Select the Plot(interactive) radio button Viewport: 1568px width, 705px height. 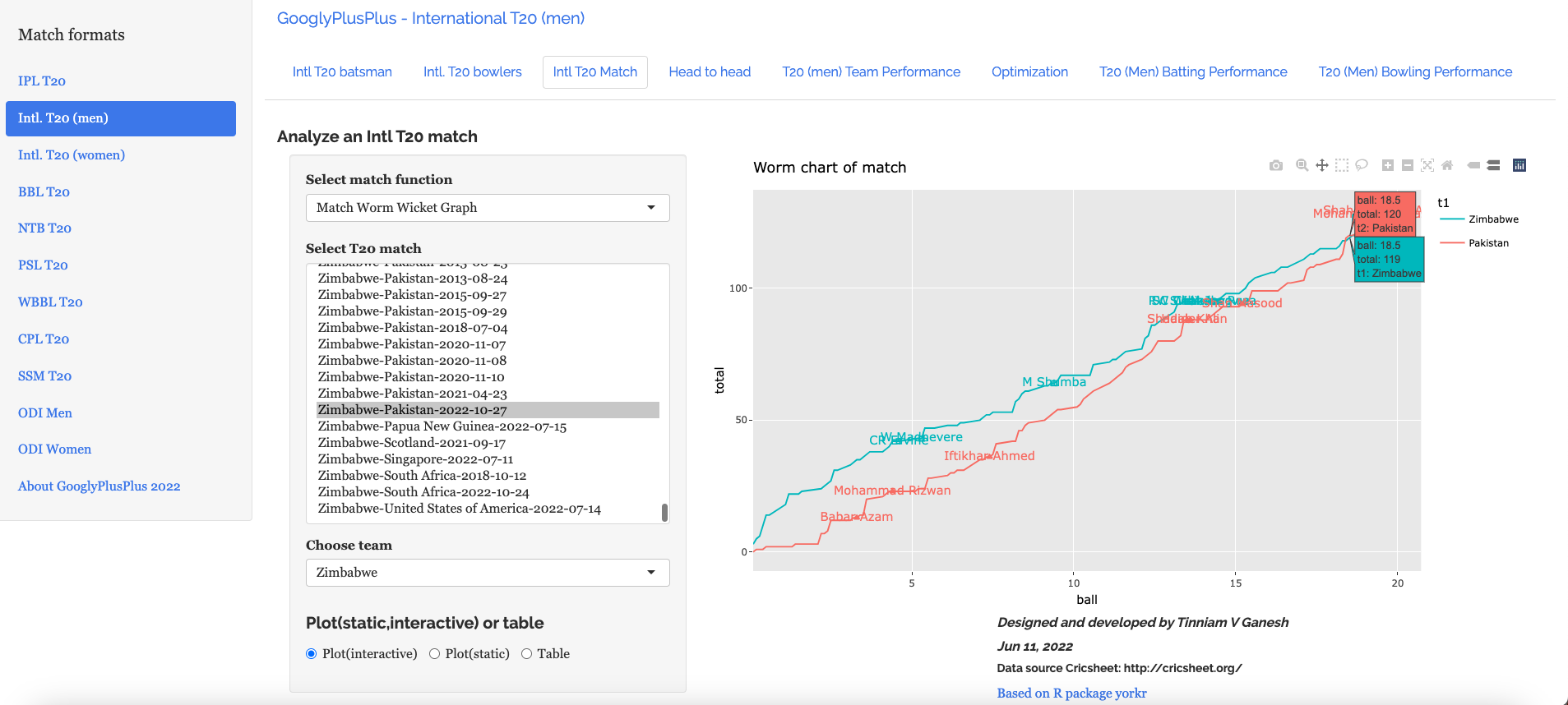312,654
